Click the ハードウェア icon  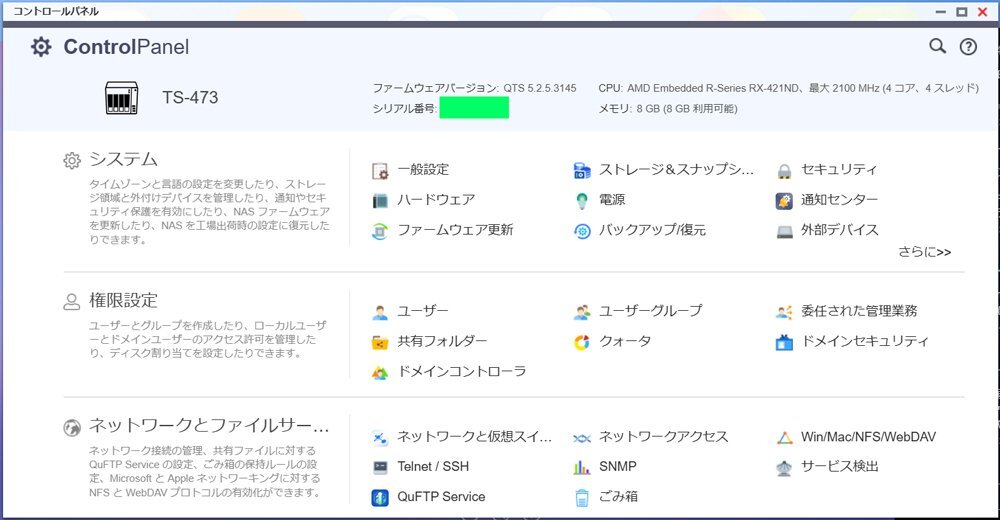[x=380, y=201]
